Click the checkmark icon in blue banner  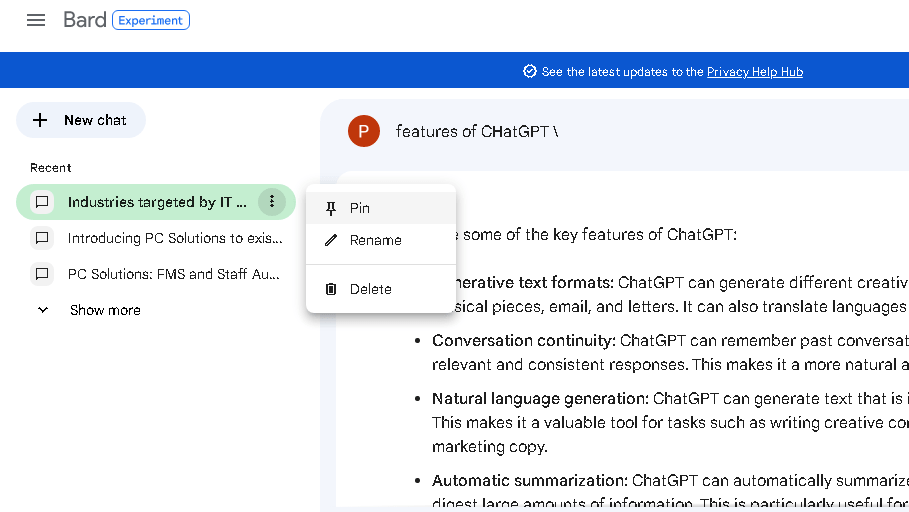point(530,72)
